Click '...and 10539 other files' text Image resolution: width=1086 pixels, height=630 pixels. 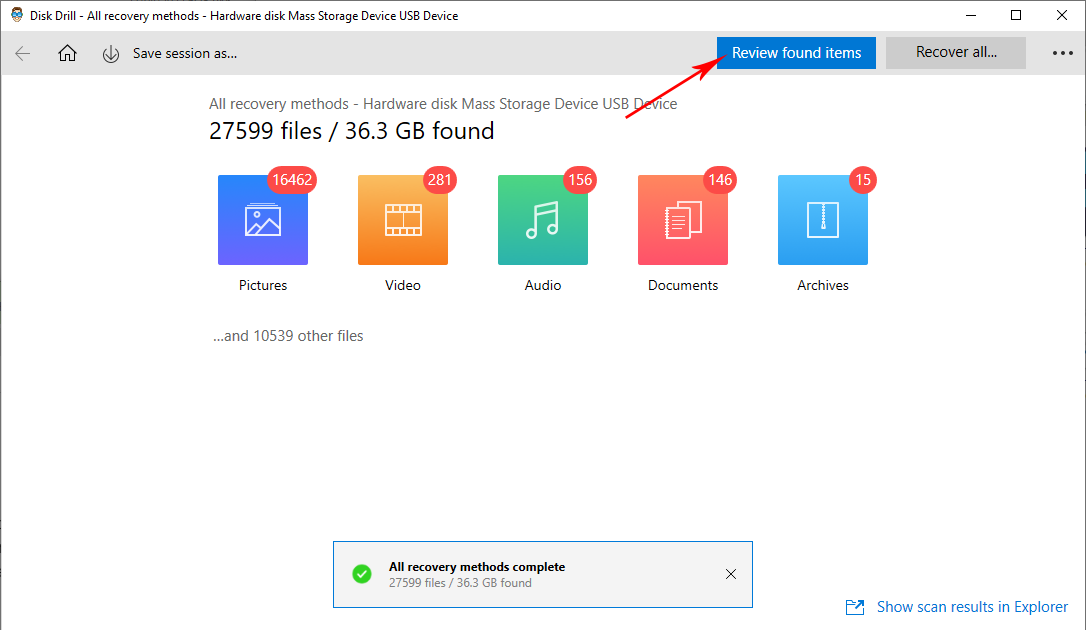(x=288, y=336)
